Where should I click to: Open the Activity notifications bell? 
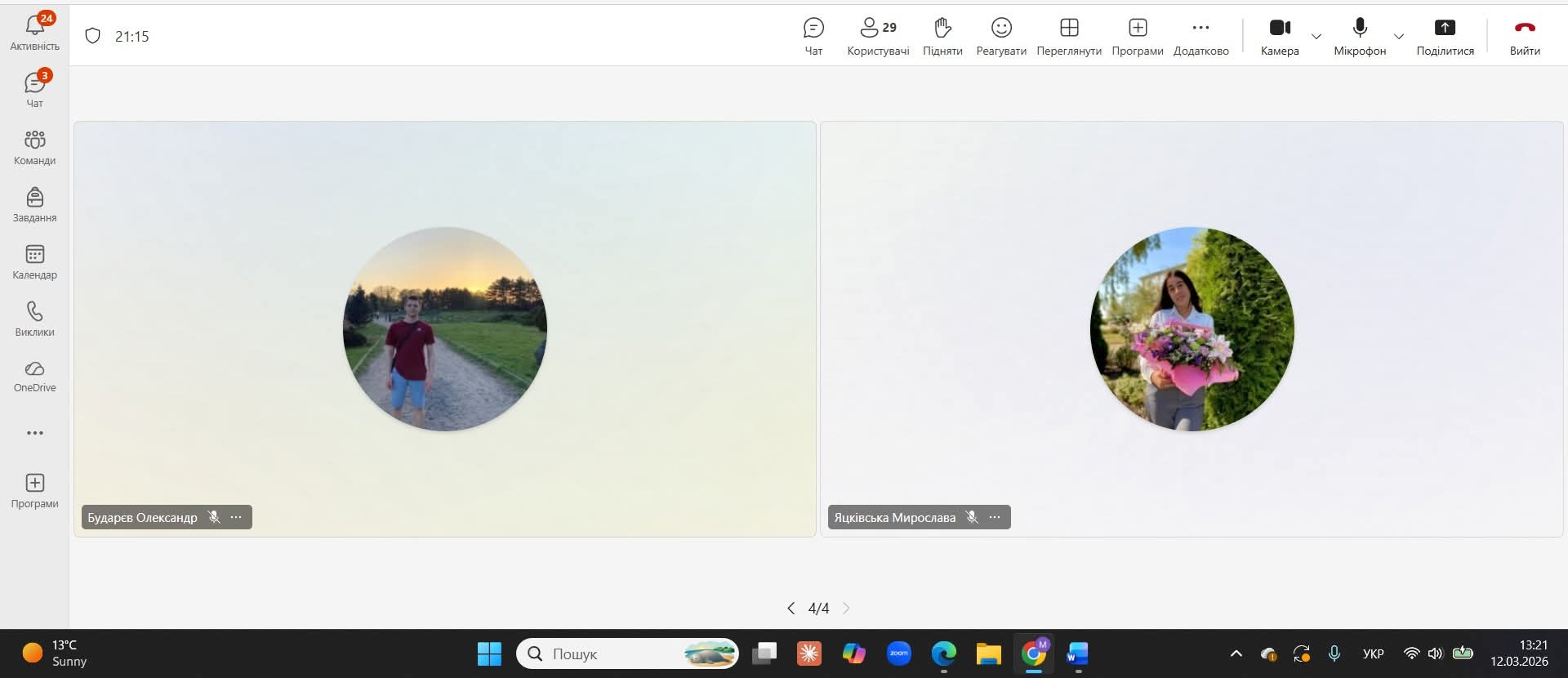coord(34,31)
